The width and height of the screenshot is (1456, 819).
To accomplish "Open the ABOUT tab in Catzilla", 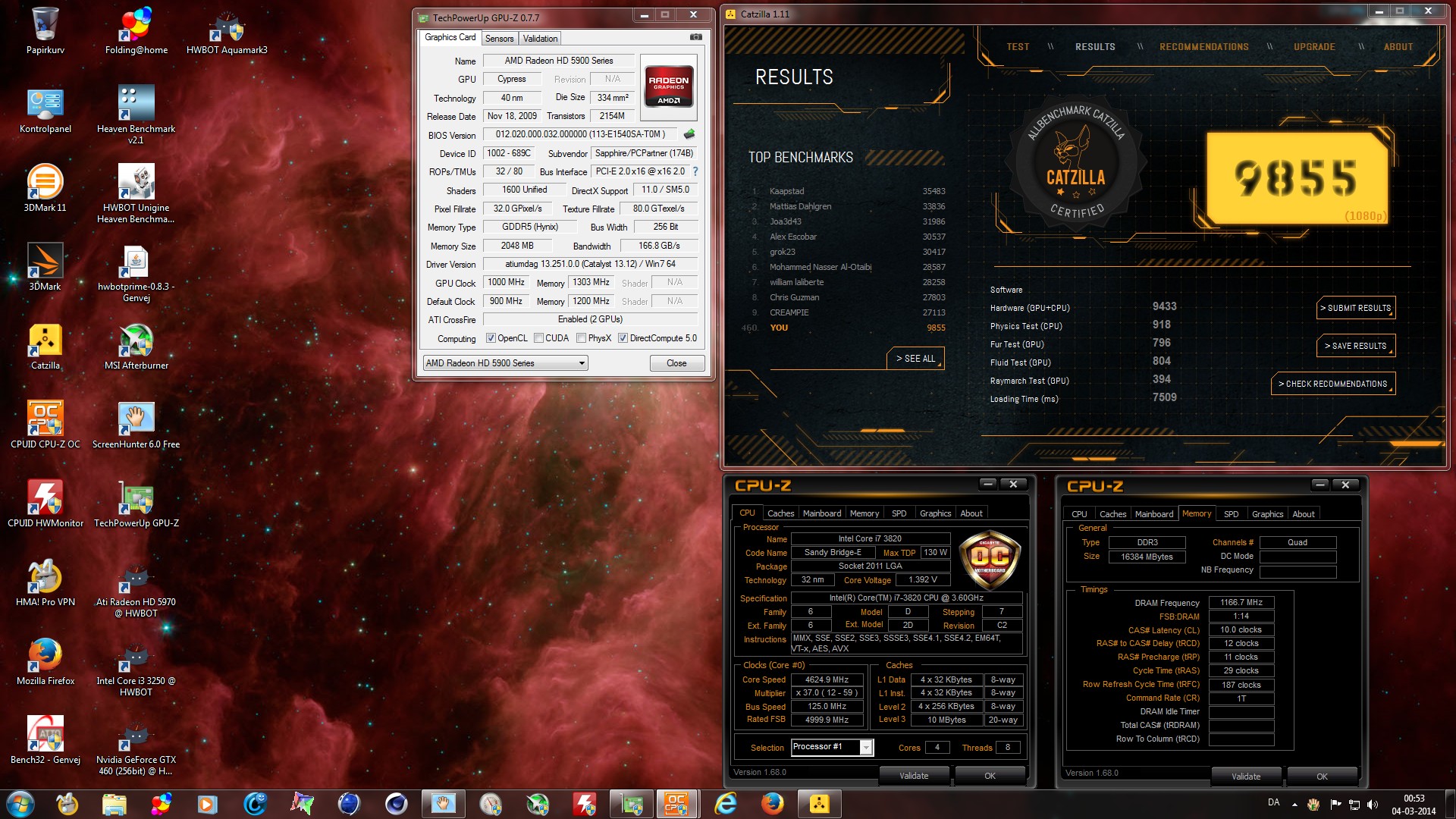I will pyautogui.click(x=1398, y=47).
